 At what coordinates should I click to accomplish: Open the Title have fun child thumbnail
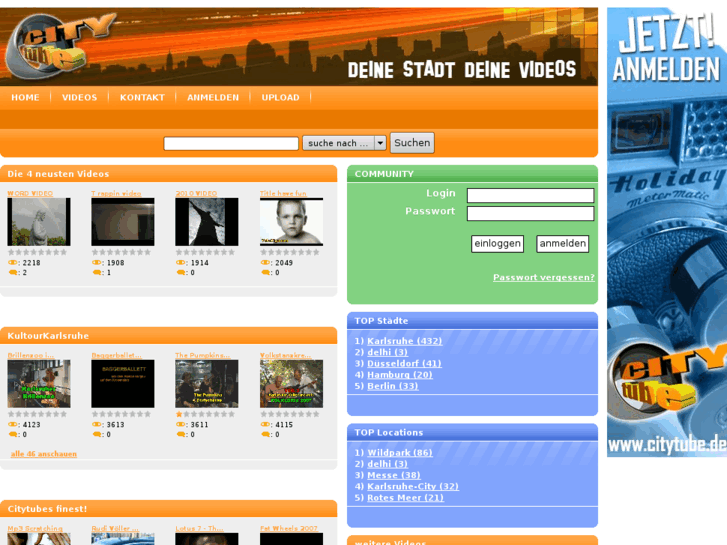[x=292, y=222]
